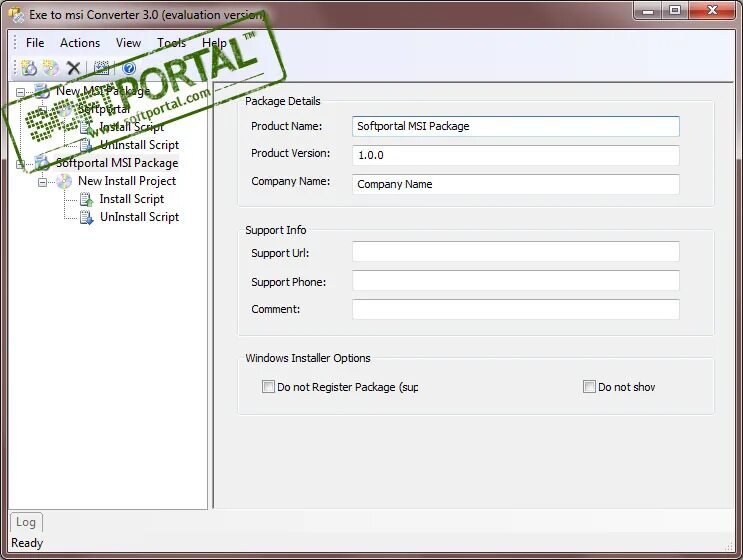
Task: Click the 'Company Name:' label
Action: point(291,181)
